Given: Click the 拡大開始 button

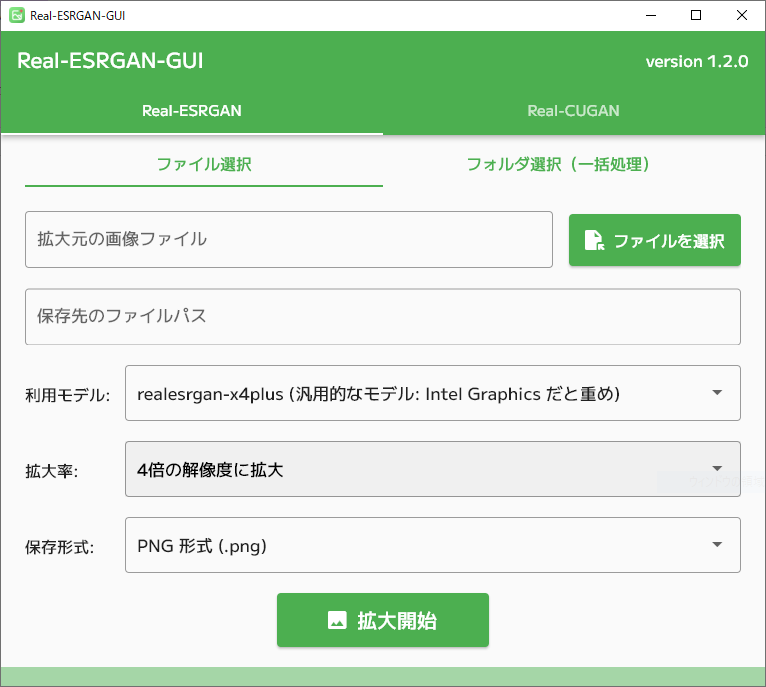Looking at the screenshot, I should coord(383,620).
